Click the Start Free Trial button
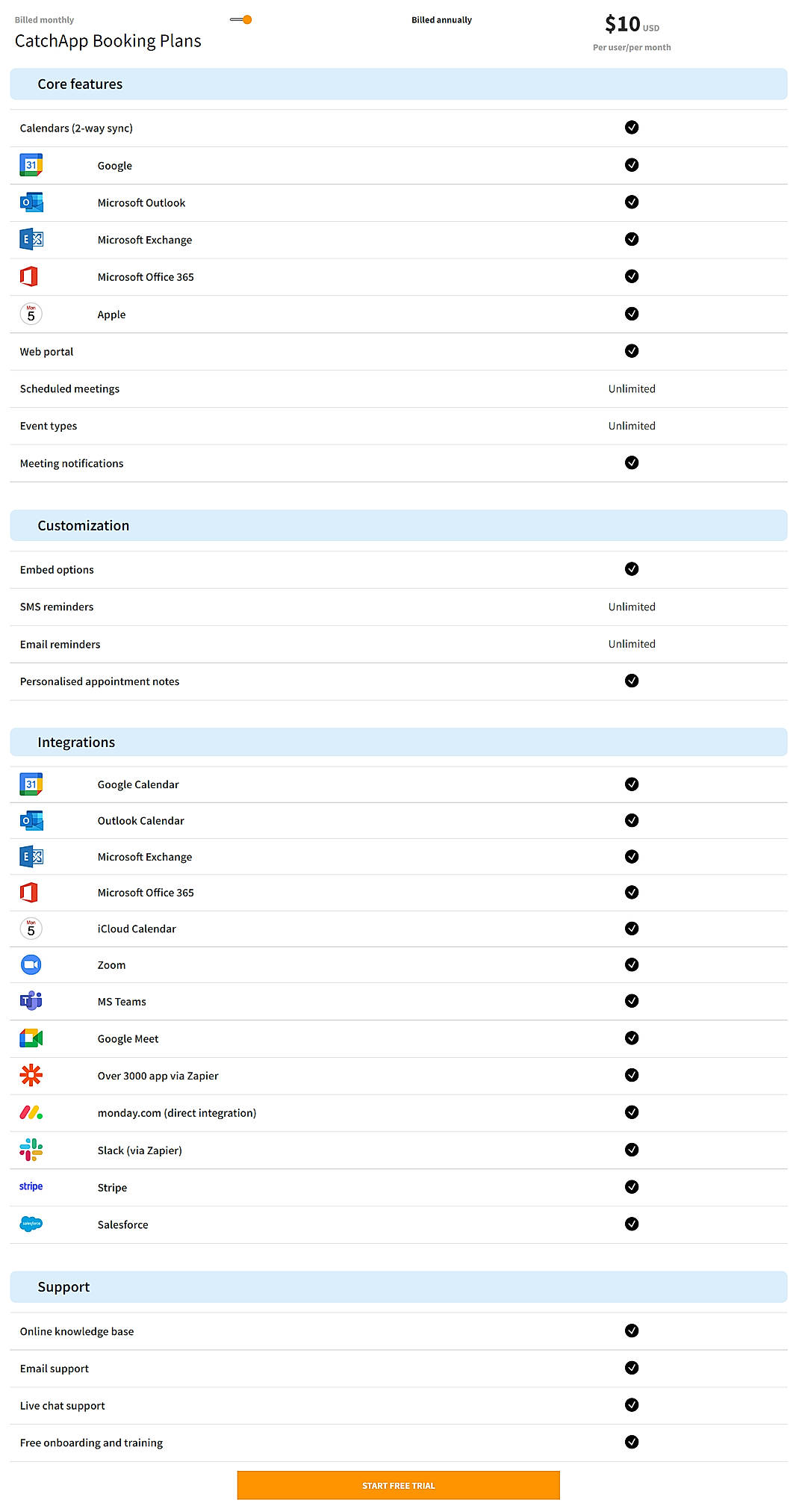The width and height of the screenshot is (799, 1512). tap(399, 1485)
